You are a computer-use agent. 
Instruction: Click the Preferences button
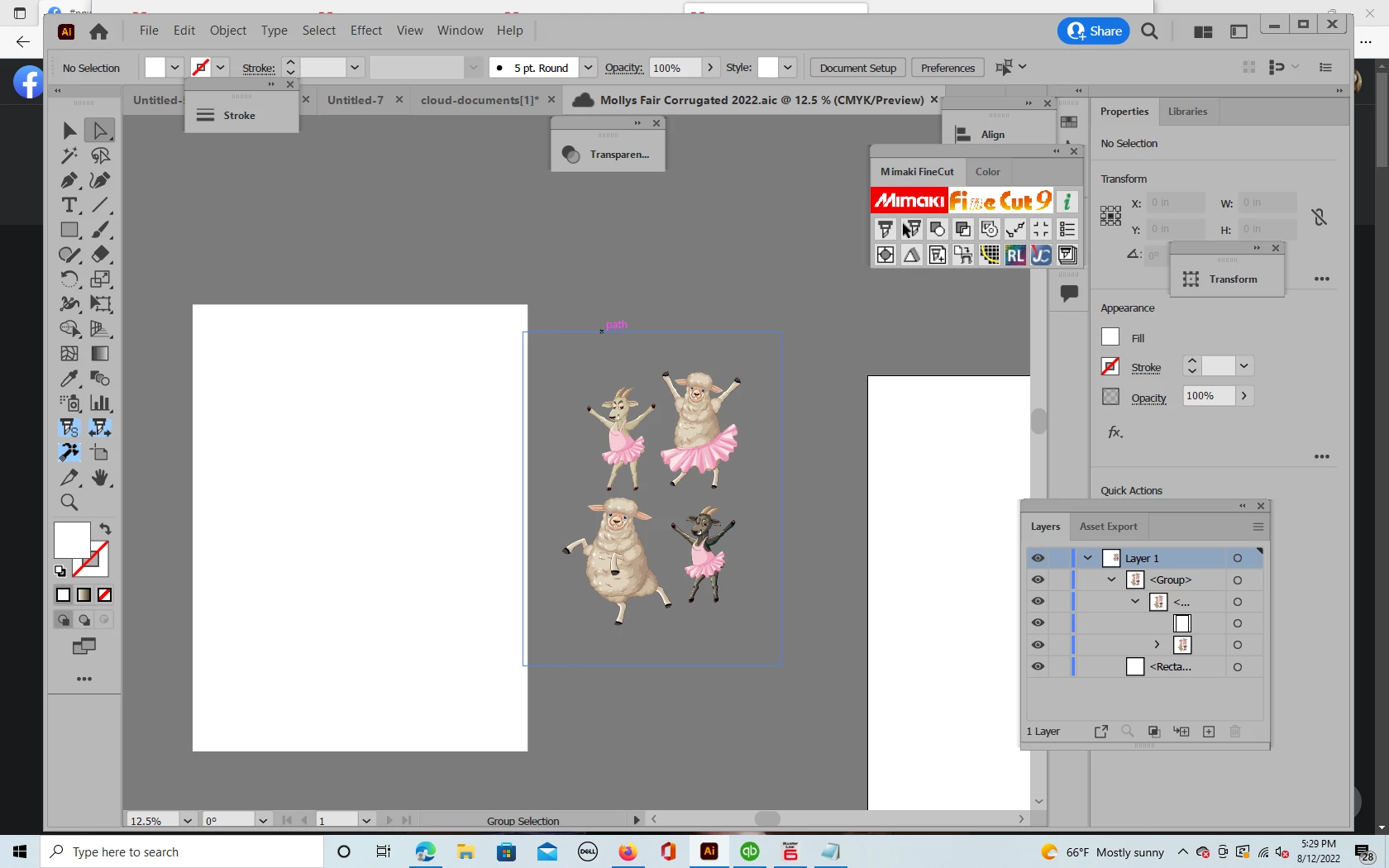click(x=947, y=68)
